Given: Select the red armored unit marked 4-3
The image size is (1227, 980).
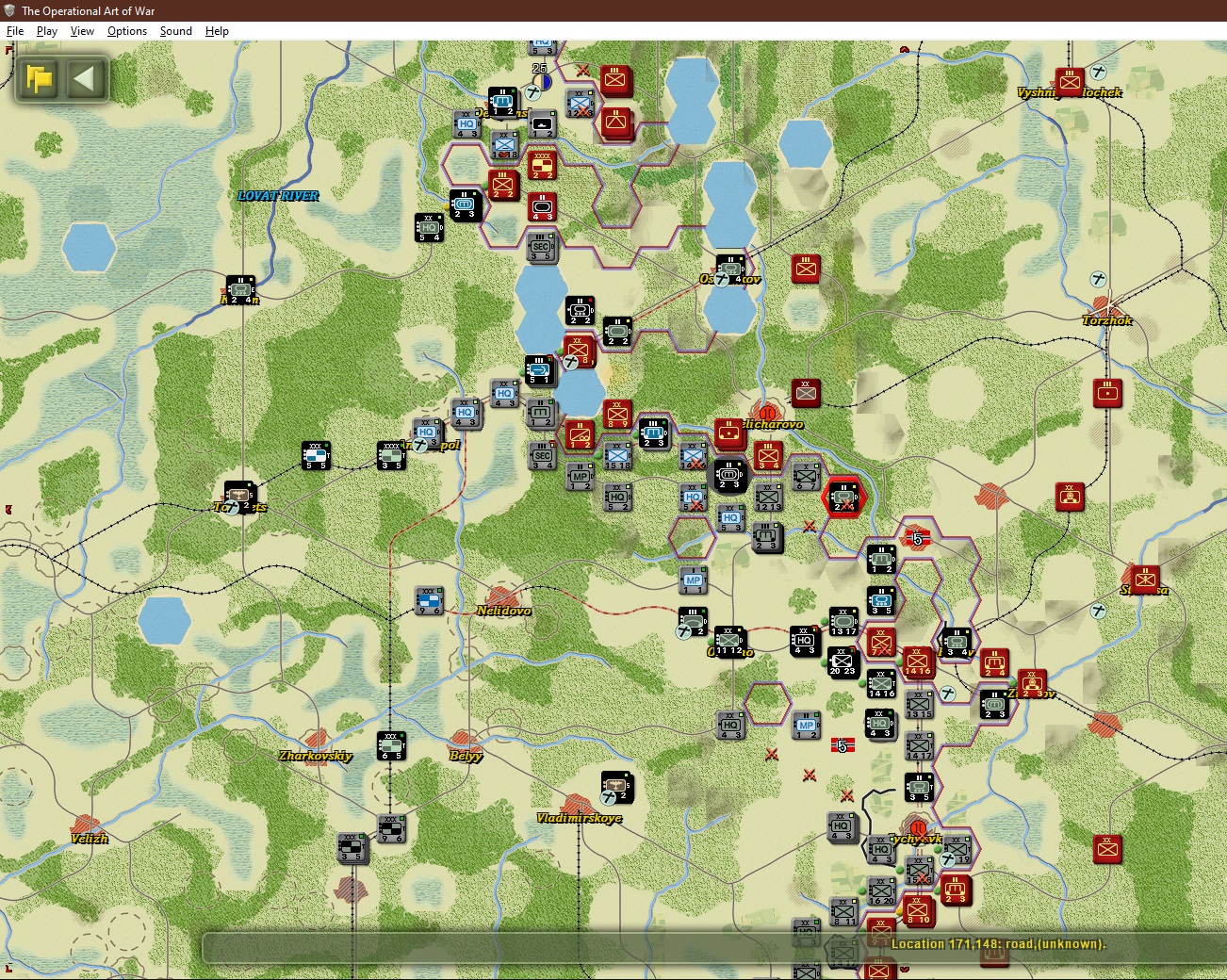Looking at the screenshot, I should [x=542, y=206].
